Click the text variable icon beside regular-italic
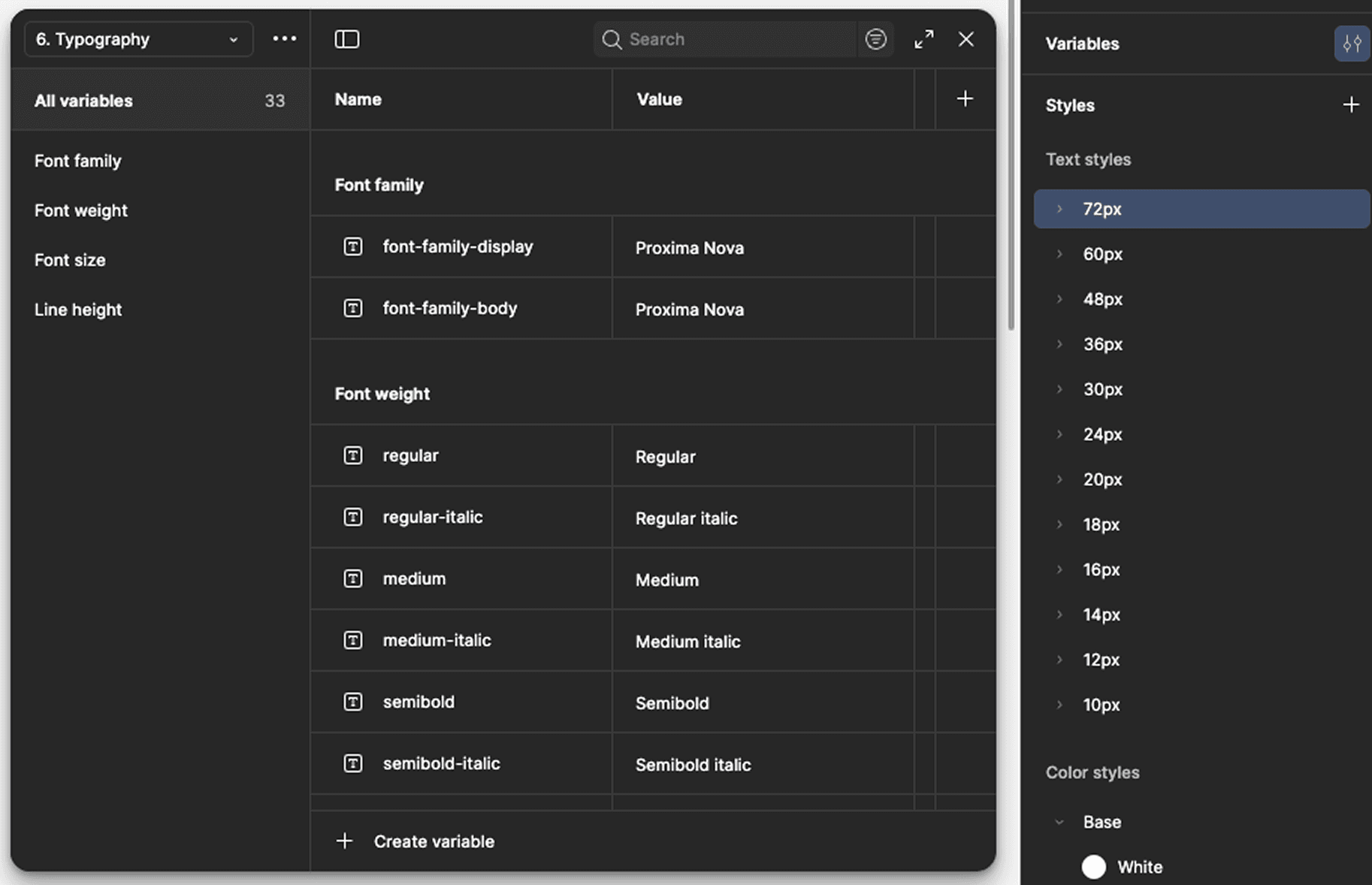Viewport: 1372px width, 885px height. coord(352,517)
